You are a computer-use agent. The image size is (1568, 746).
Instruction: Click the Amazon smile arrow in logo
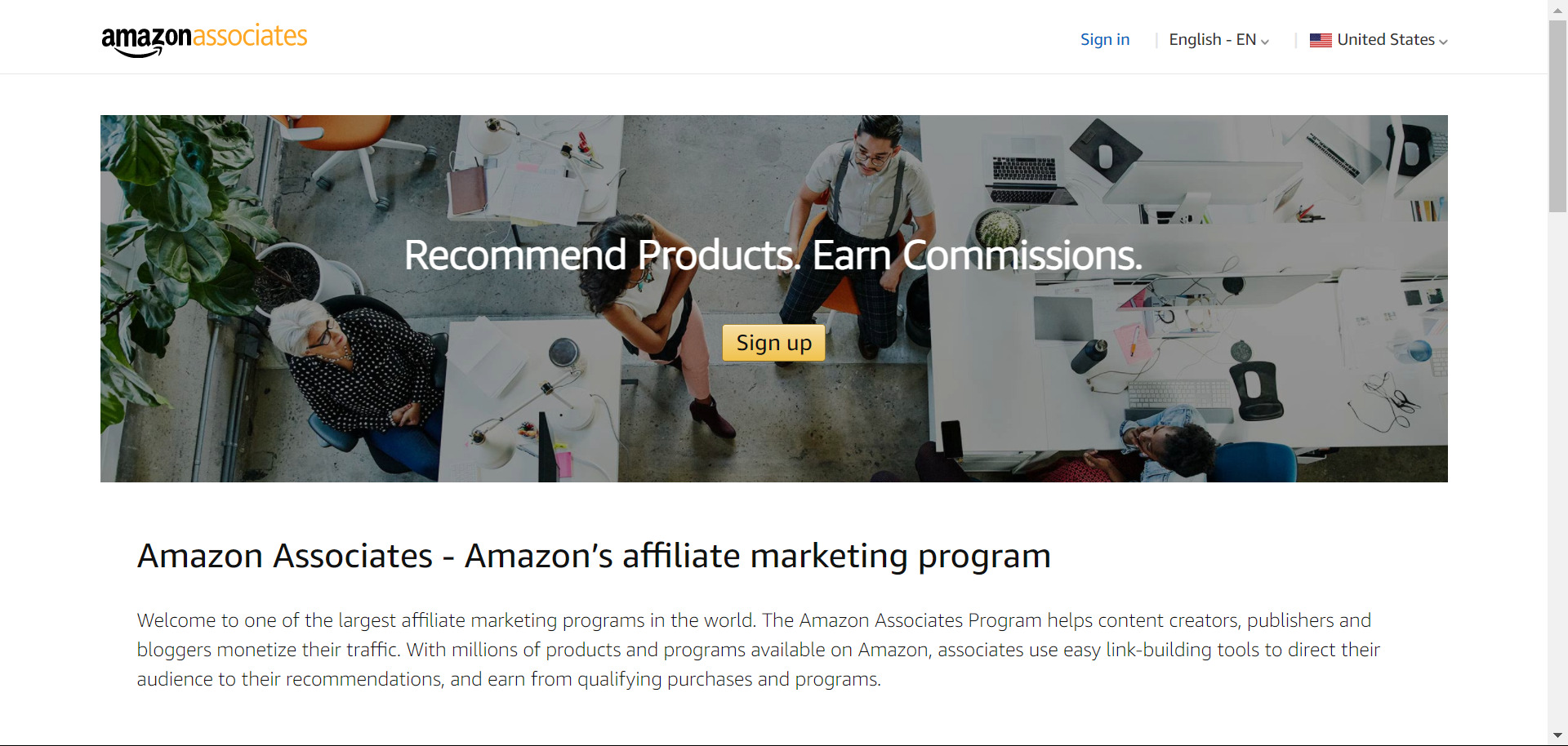(139, 53)
